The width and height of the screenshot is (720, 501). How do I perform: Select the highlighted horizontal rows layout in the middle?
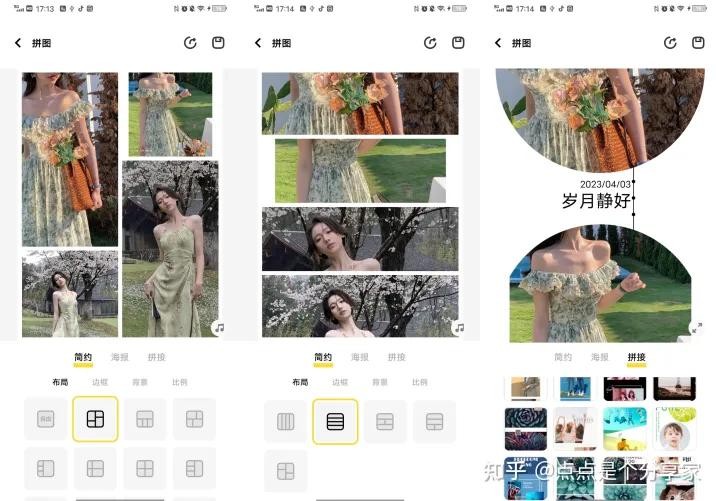coord(335,421)
